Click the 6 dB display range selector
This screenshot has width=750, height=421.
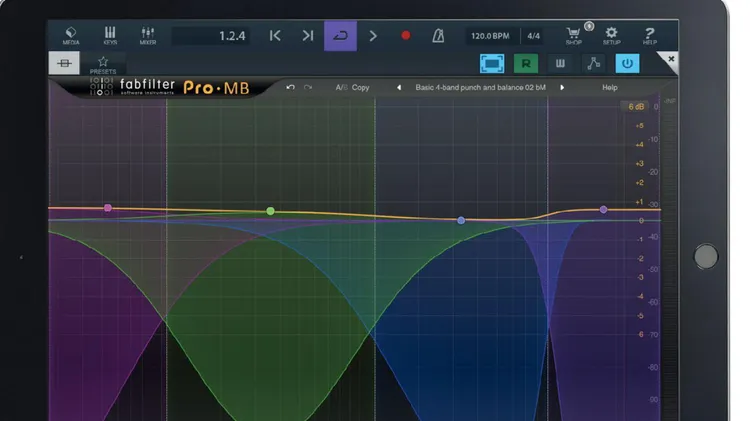tap(636, 107)
